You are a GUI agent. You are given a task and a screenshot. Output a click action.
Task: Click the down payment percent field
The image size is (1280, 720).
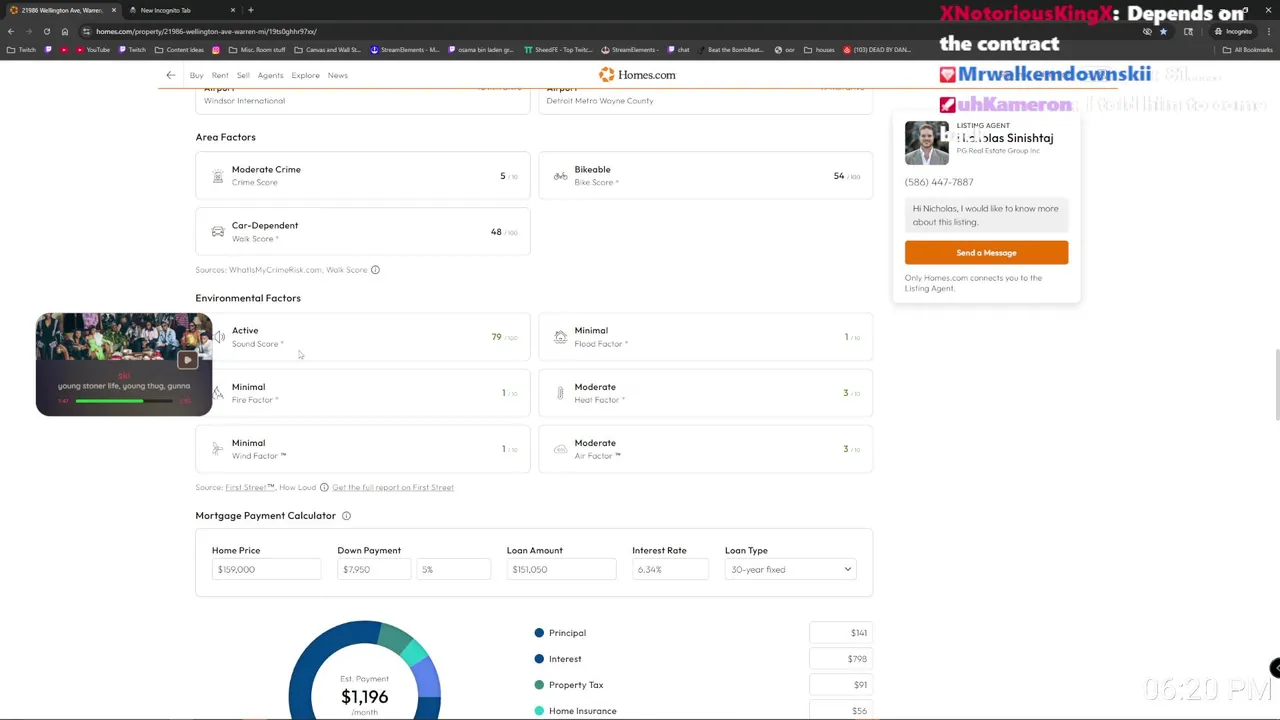pos(454,570)
